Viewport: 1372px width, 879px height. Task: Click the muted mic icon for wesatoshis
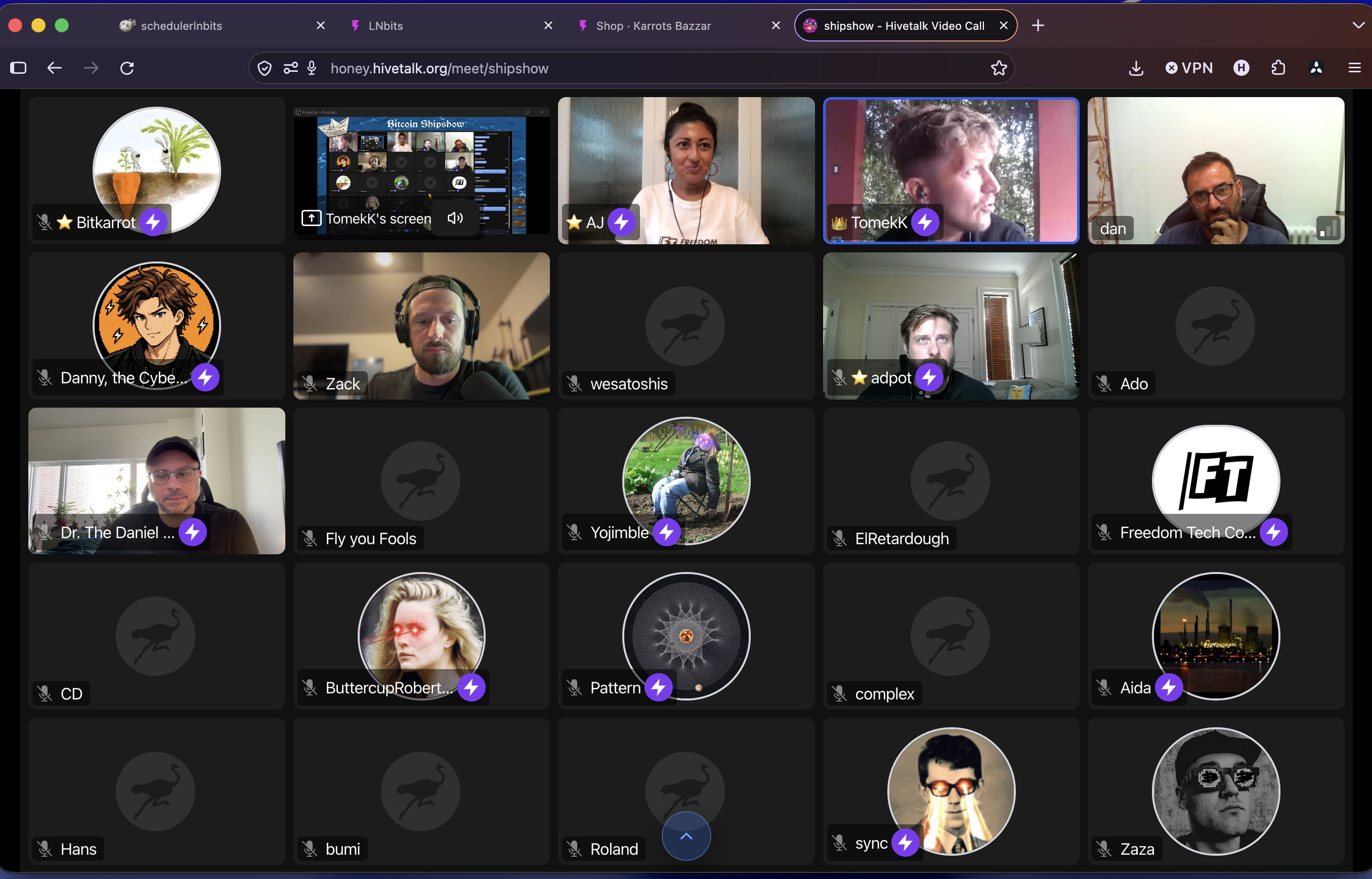[574, 383]
